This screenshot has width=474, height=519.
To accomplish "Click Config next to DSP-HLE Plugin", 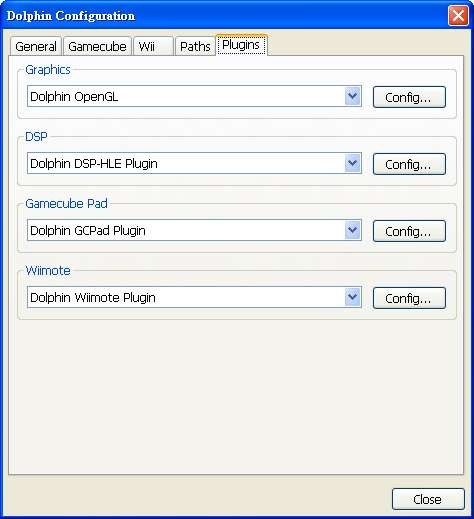I will pyautogui.click(x=409, y=164).
